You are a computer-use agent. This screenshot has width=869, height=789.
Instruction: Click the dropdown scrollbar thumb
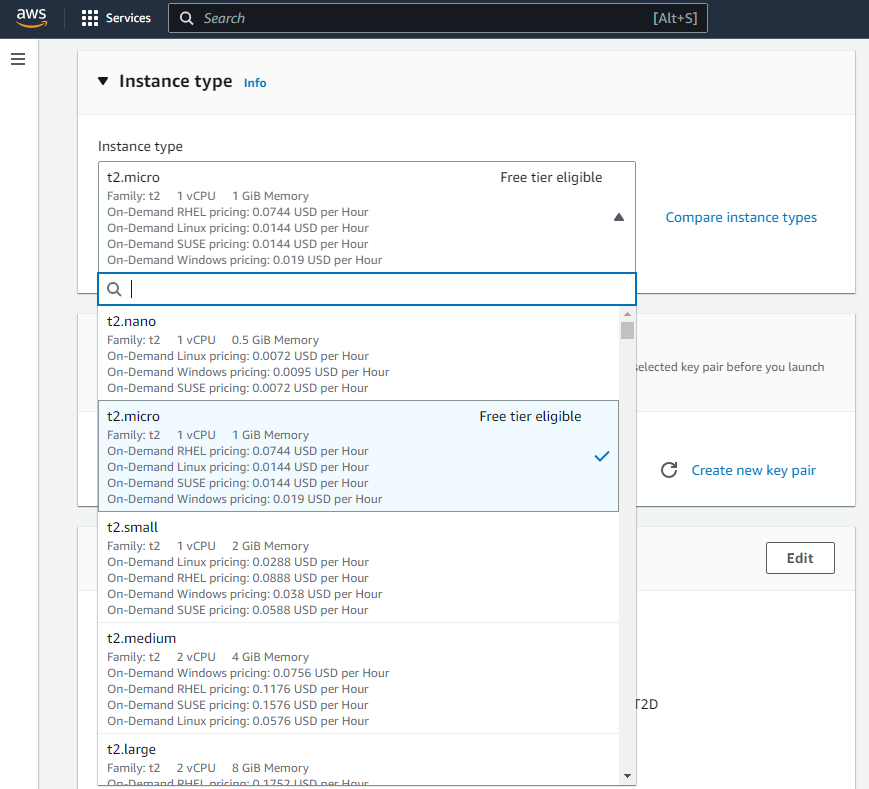click(x=627, y=330)
